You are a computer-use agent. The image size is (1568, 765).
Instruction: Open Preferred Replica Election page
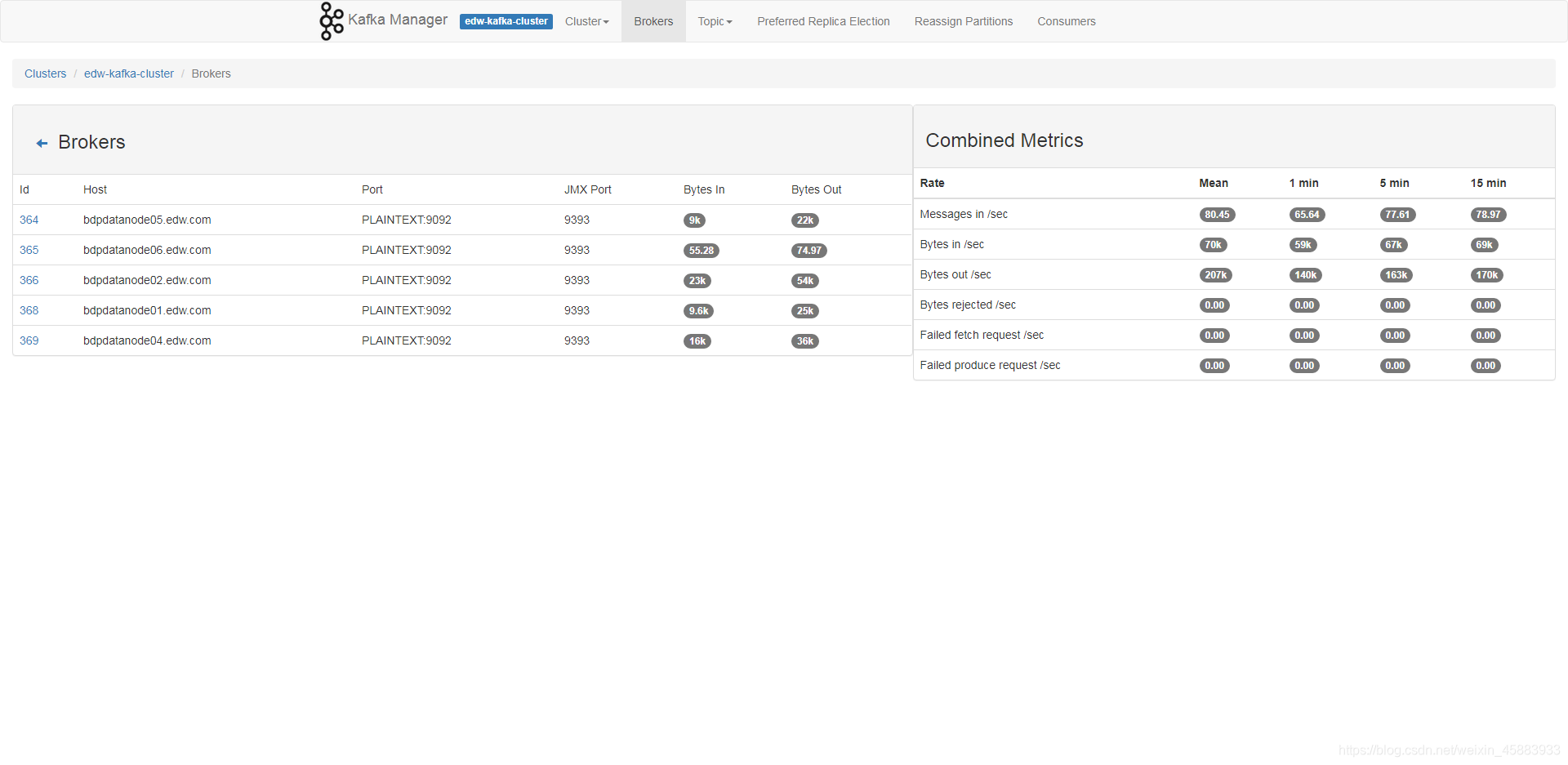(823, 21)
